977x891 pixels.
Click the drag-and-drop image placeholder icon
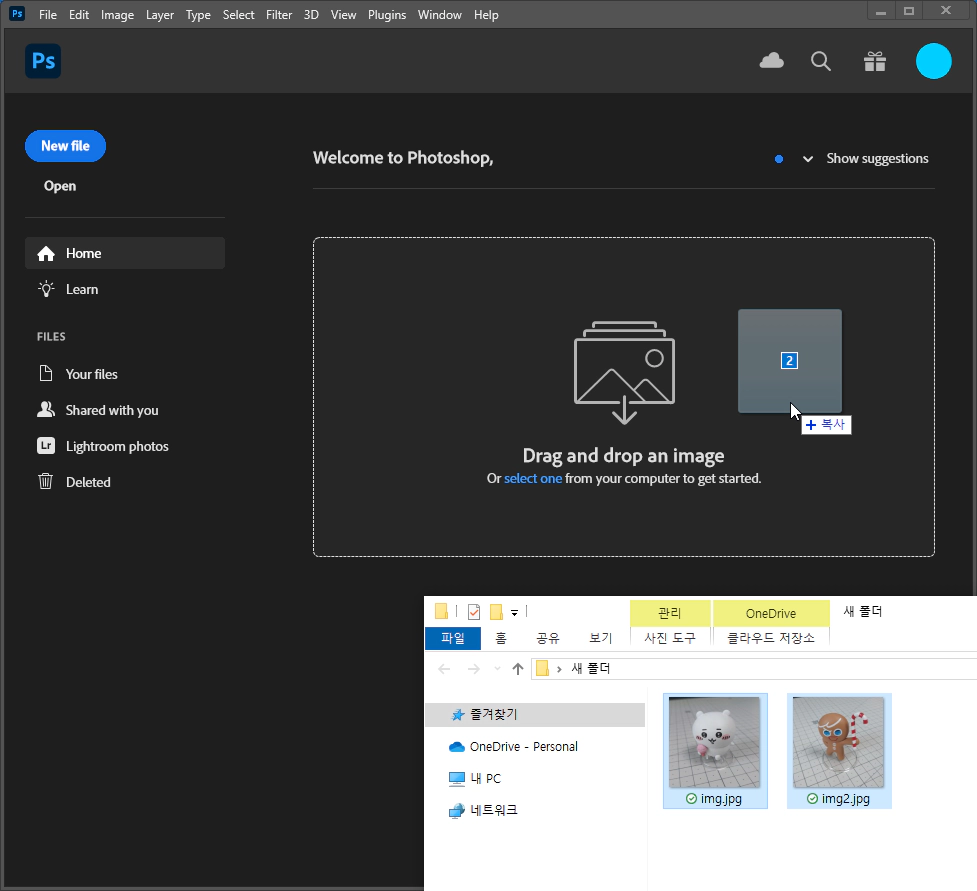[624, 373]
